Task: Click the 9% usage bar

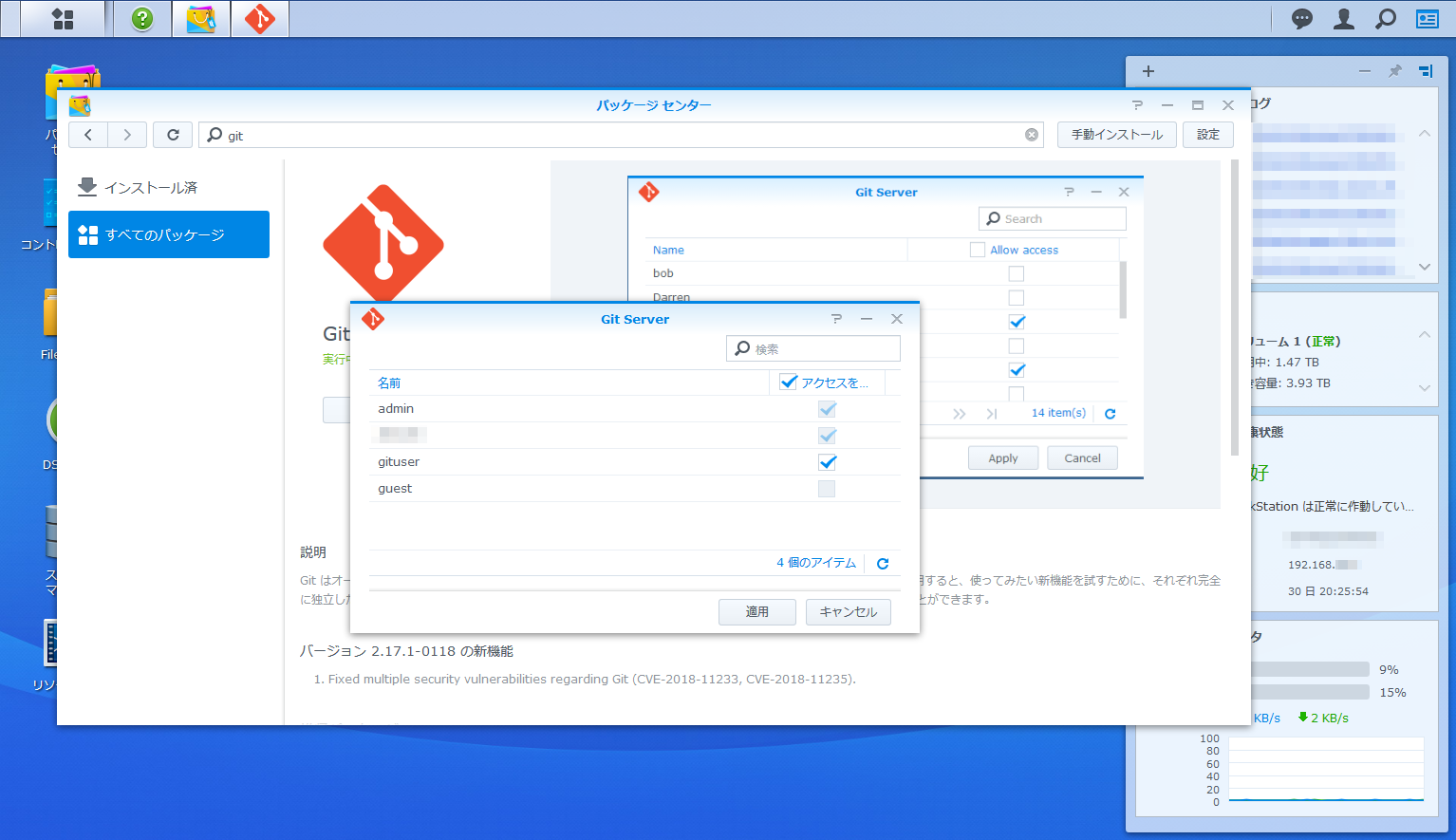Action: (1310, 669)
